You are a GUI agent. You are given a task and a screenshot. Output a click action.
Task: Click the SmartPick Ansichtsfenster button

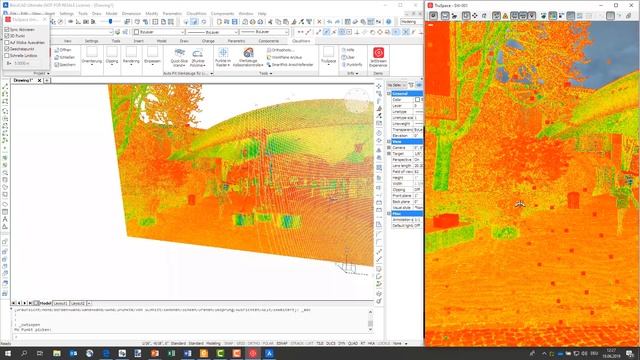[x=290, y=64]
